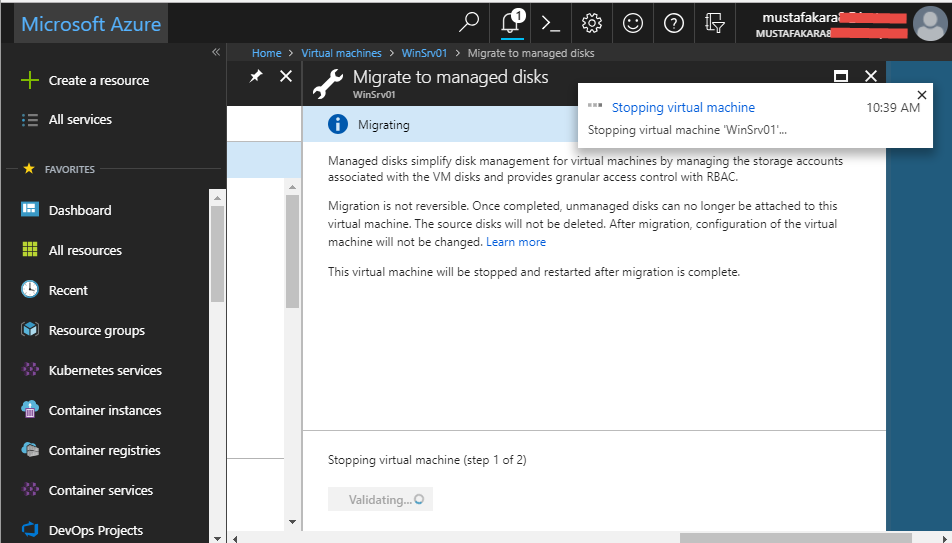Maximize the Migrate to managed disks blade
The width and height of the screenshot is (952, 543).
click(841, 76)
